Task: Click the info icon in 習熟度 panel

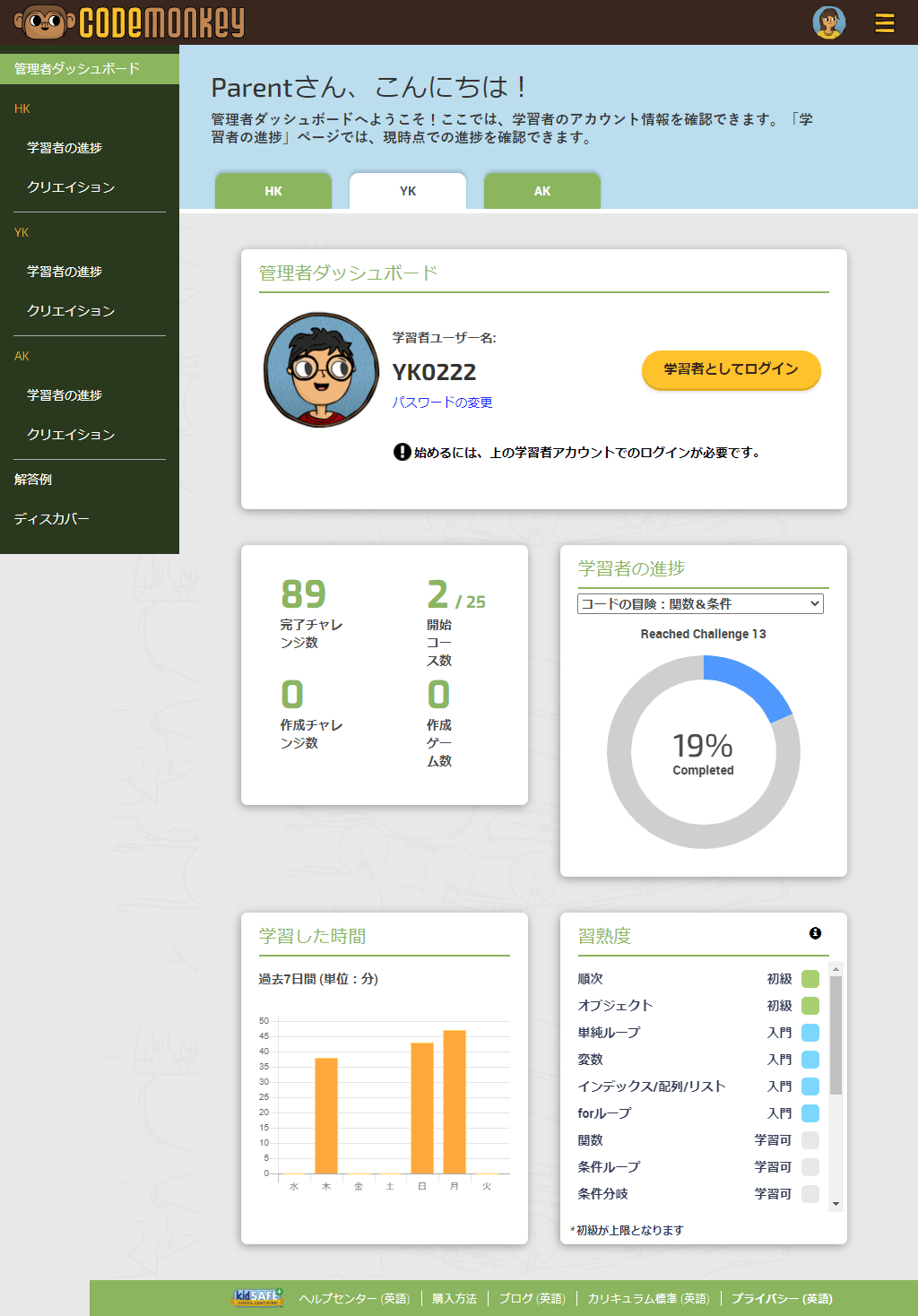Action: (x=815, y=933)
